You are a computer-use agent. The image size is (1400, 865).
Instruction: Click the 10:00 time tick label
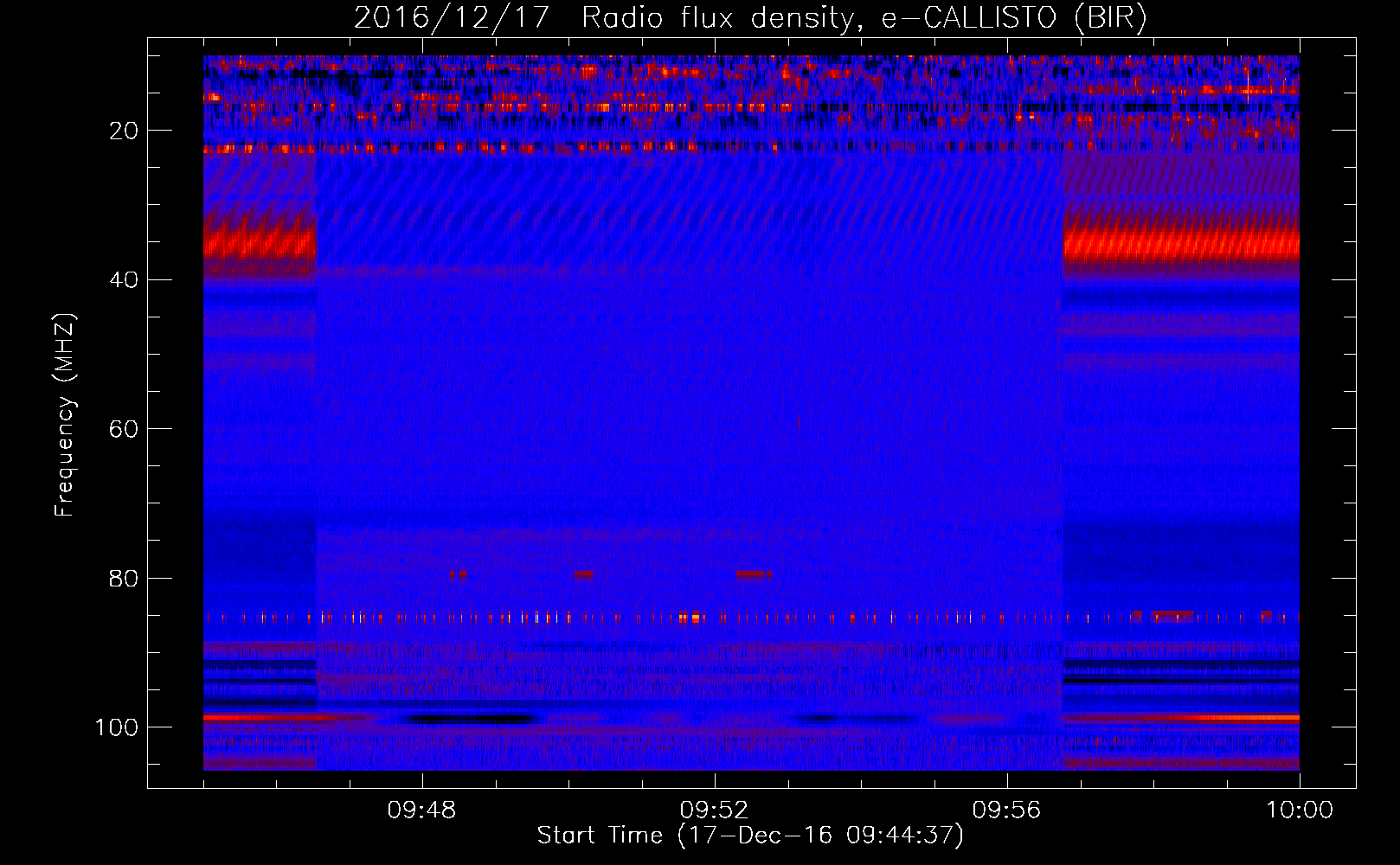tap(1300, 811)
